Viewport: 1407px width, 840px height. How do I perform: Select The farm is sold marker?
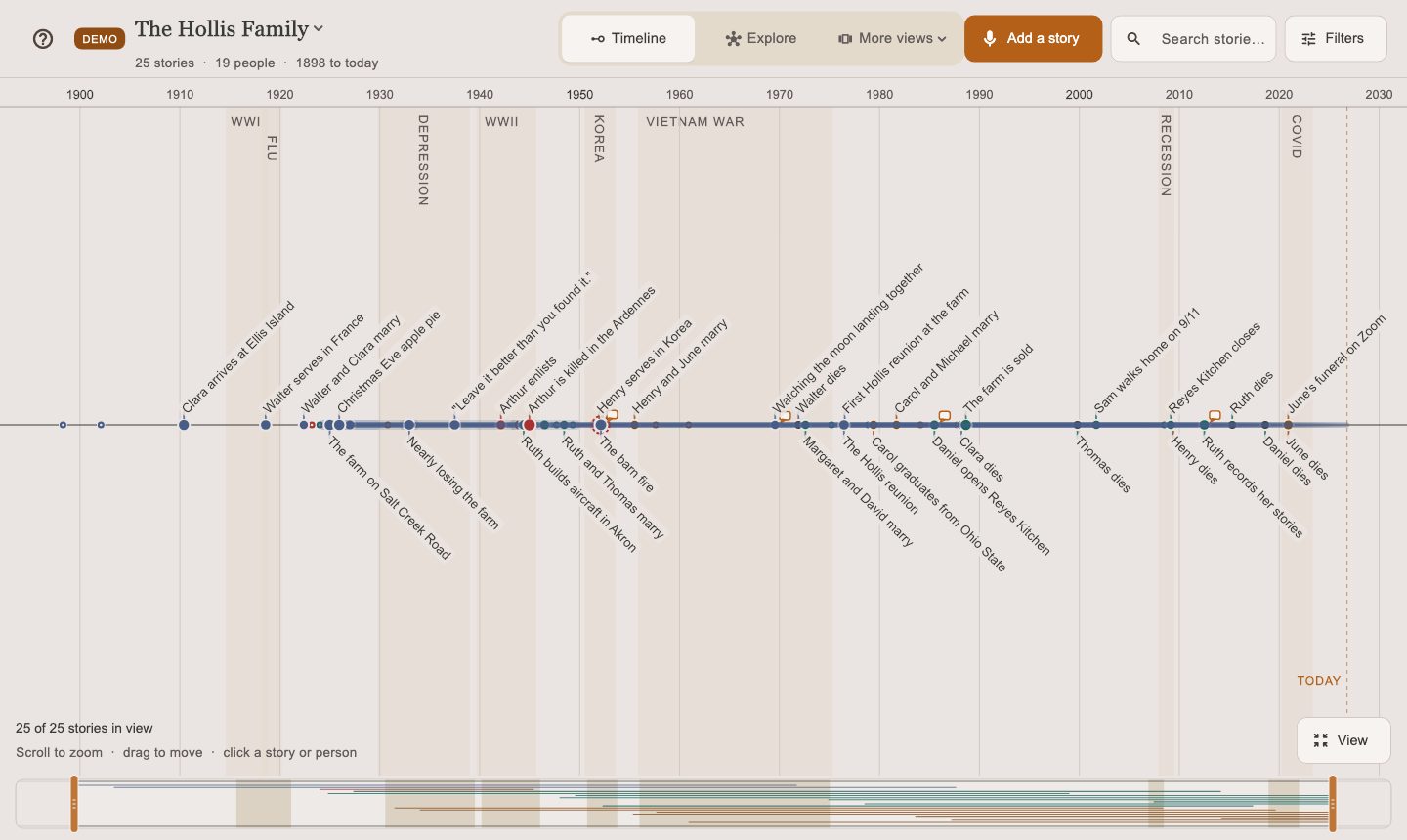pyautogui.click(x=966, y=425)
